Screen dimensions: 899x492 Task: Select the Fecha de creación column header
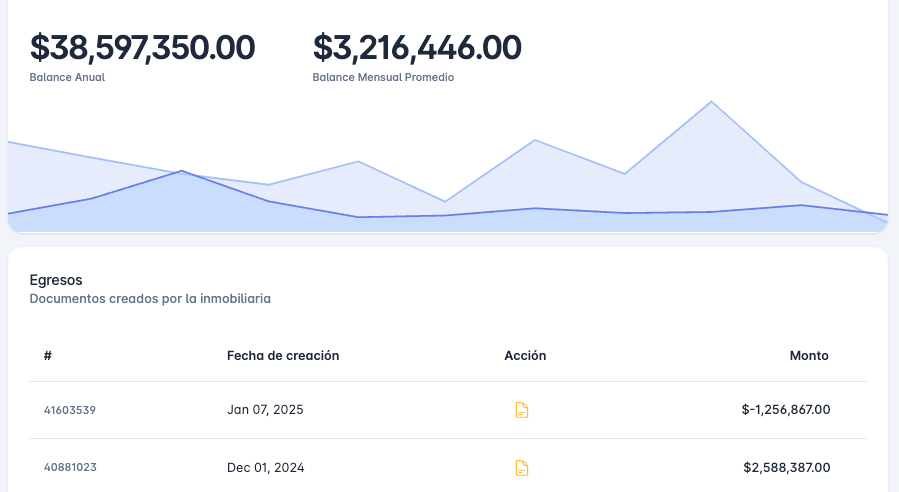point(283,355)
